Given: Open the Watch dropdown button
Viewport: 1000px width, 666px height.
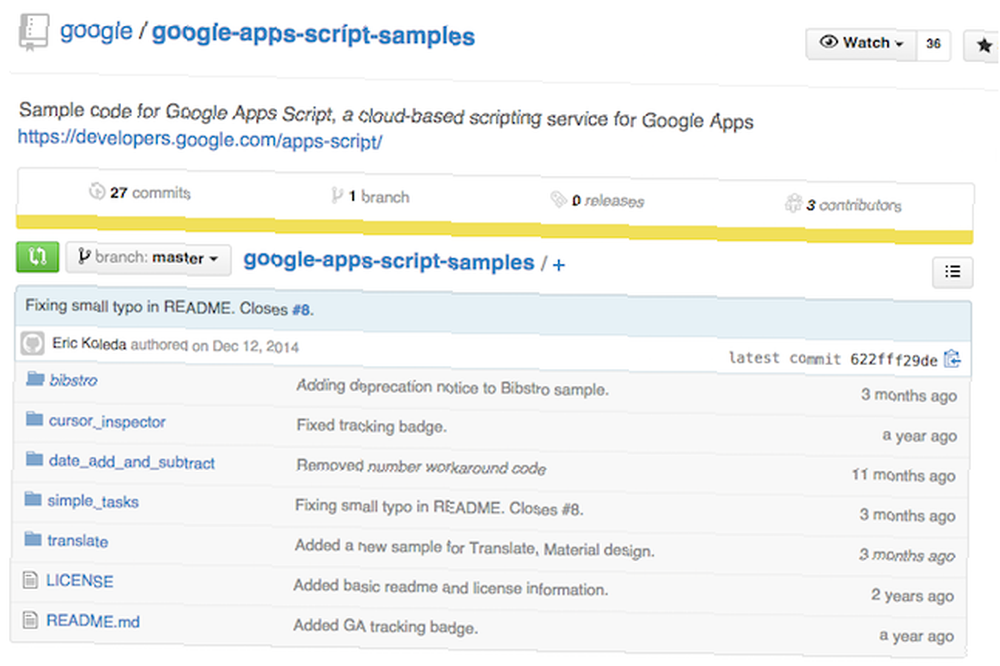Looking at the screenshot, I should point(862,43).
